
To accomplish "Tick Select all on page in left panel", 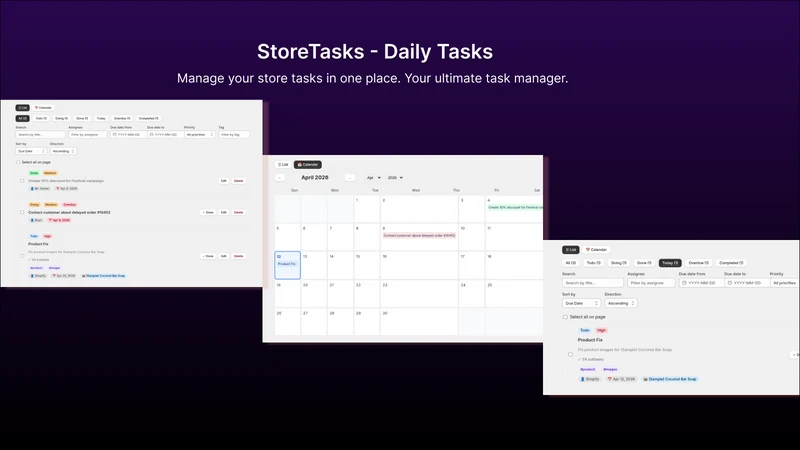I will 18,162.
